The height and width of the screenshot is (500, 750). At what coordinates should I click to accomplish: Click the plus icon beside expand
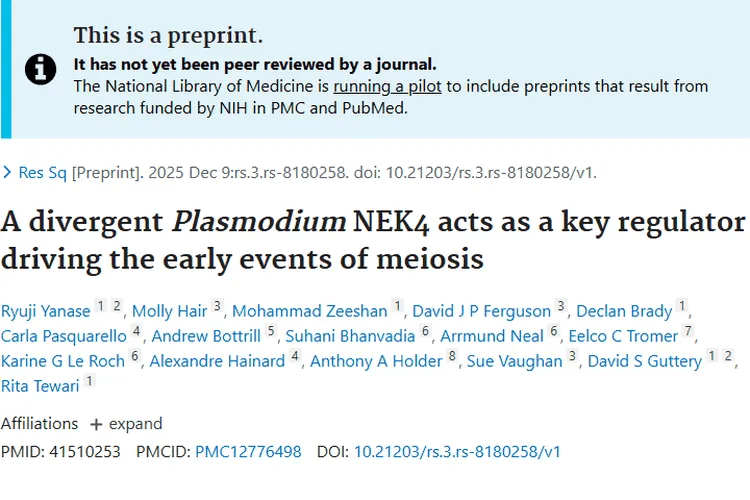coord(96,424)
